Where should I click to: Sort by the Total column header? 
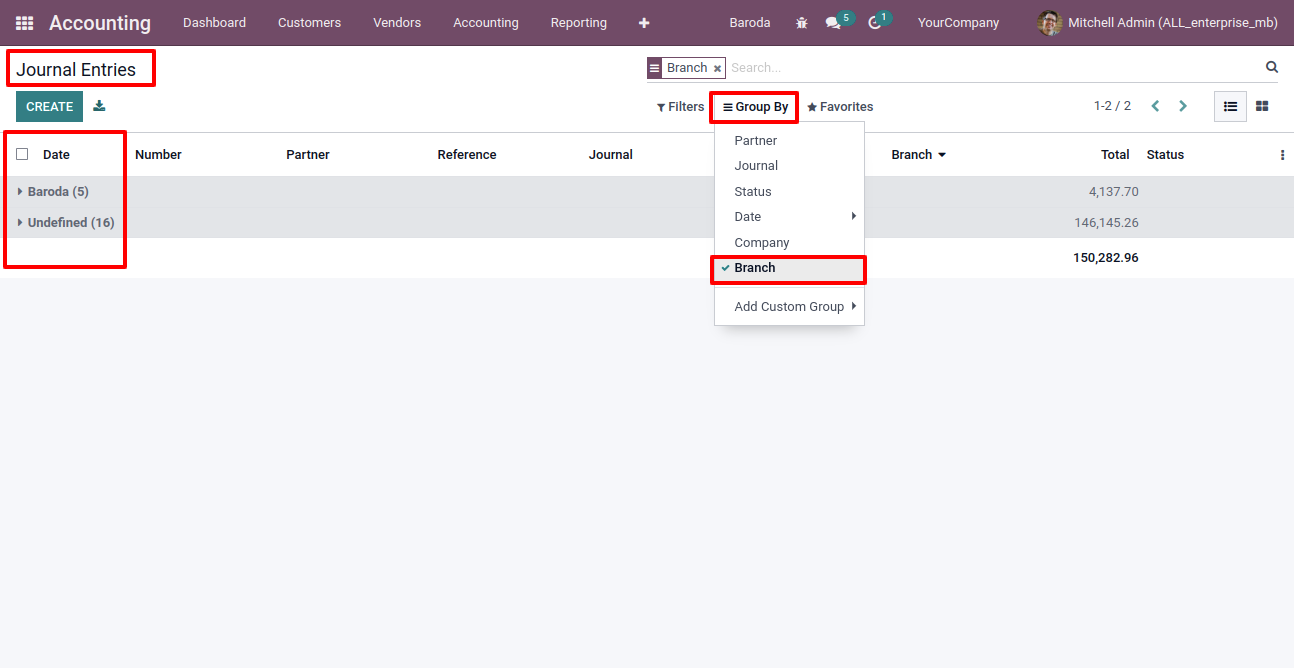[x=1115, y=155]
